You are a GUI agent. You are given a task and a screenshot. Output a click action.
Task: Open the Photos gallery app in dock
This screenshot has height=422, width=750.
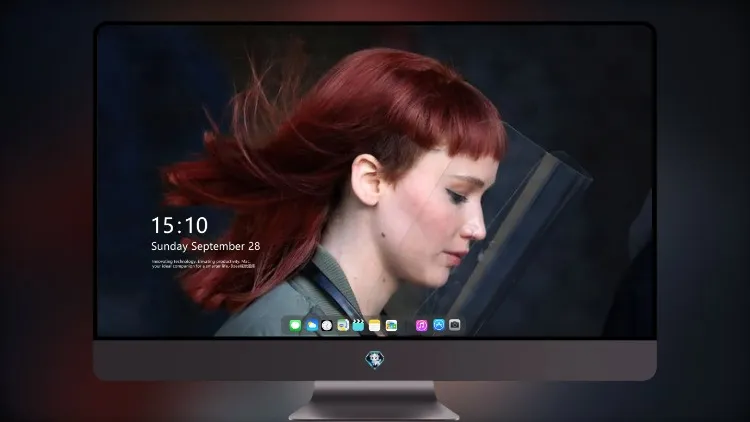[391, 326]
